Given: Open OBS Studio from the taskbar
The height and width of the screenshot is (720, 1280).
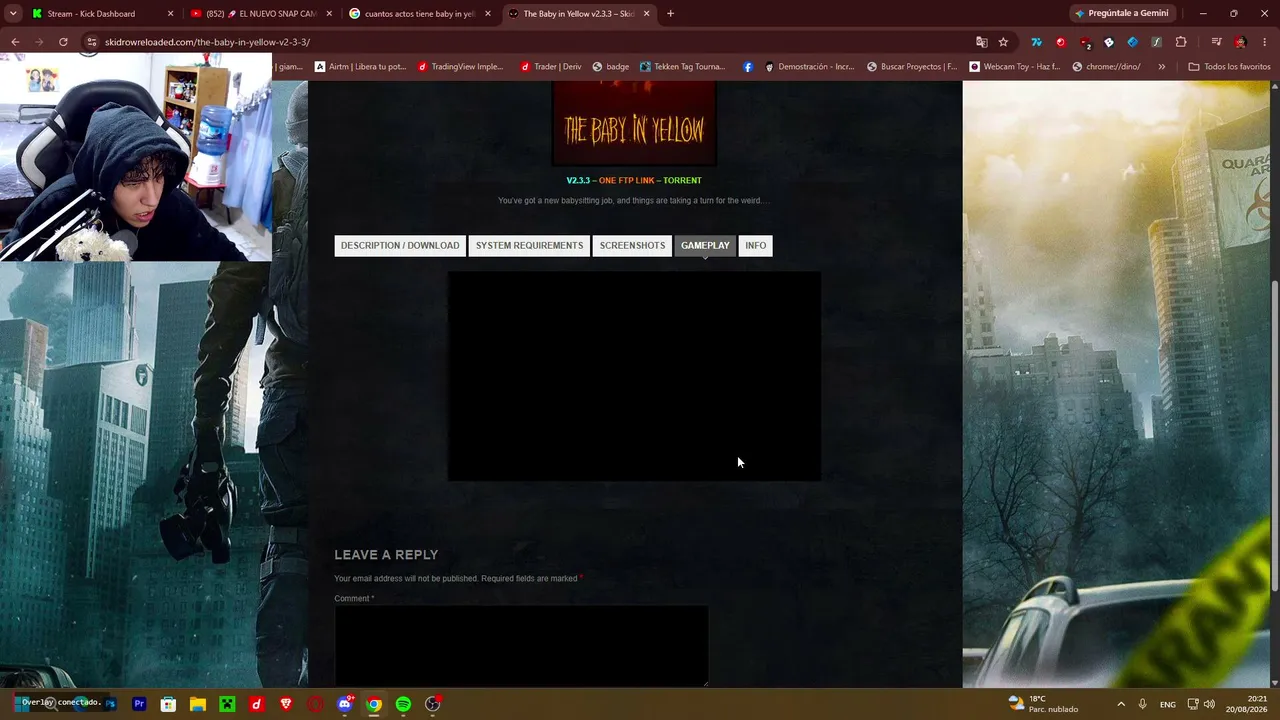Looking at the screenshot, I should click(x=433, y=704).
